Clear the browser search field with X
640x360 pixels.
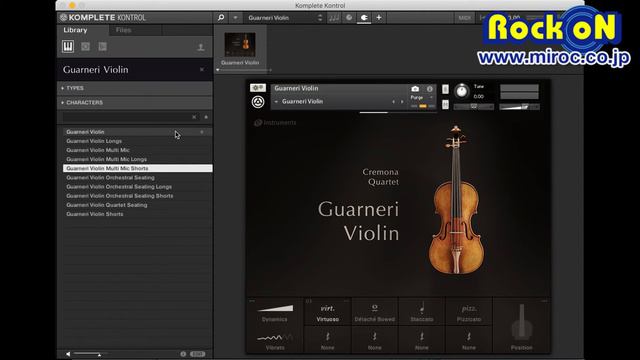(x=194, y=117)
